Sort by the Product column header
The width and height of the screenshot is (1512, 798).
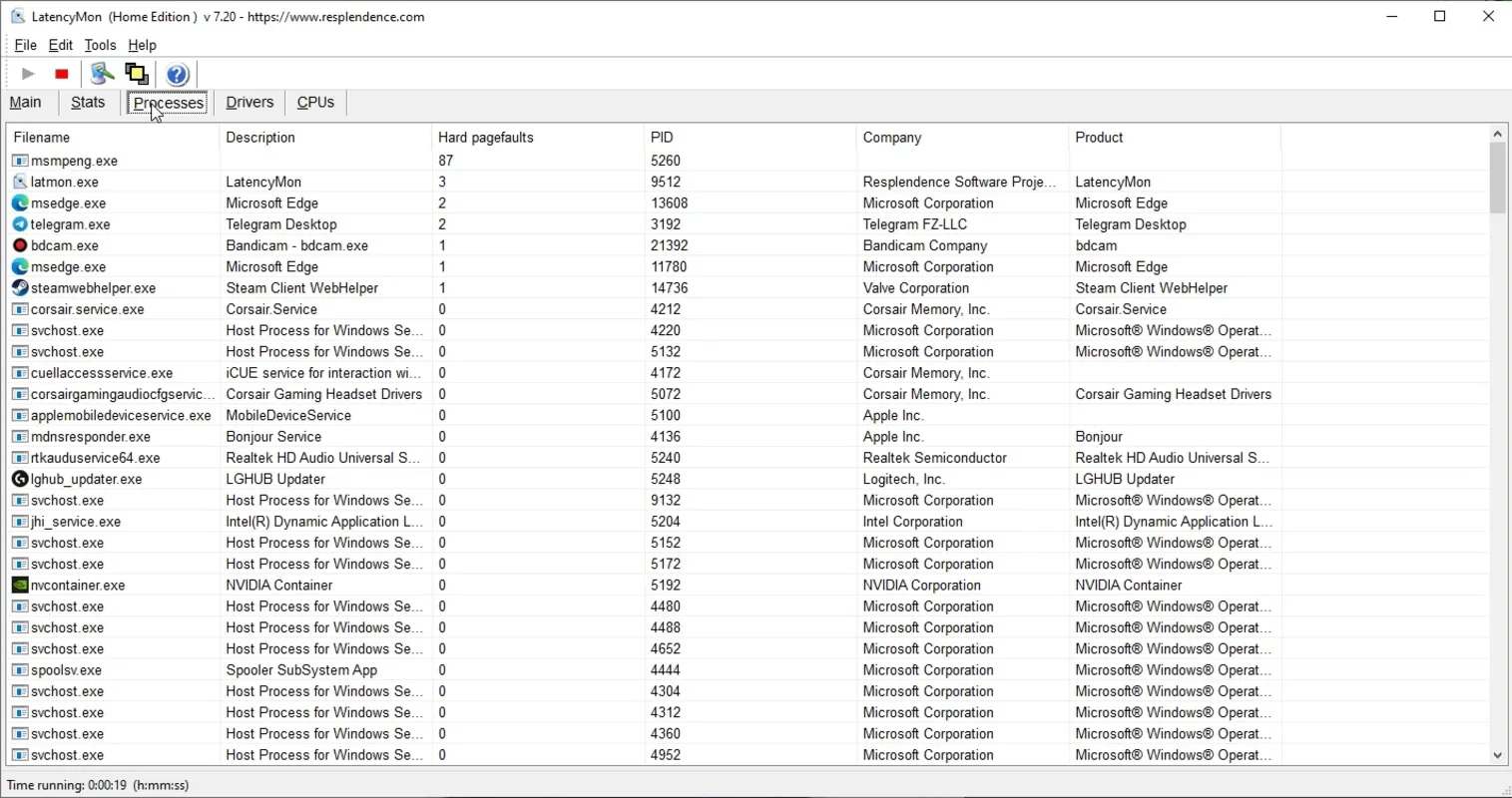click(1175, 138)
